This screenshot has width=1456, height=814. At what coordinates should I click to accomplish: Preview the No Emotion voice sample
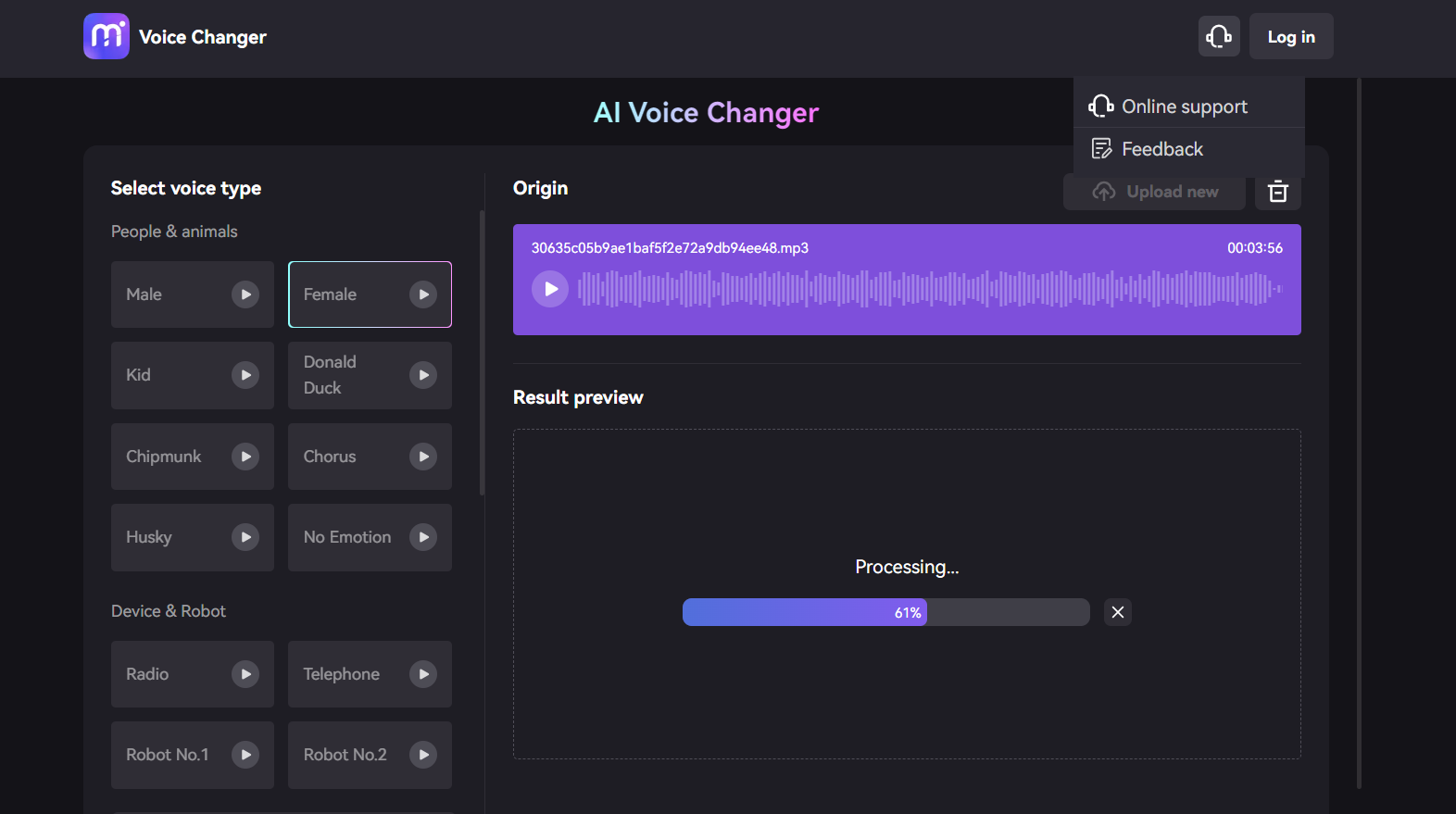[x=423, y=537]
